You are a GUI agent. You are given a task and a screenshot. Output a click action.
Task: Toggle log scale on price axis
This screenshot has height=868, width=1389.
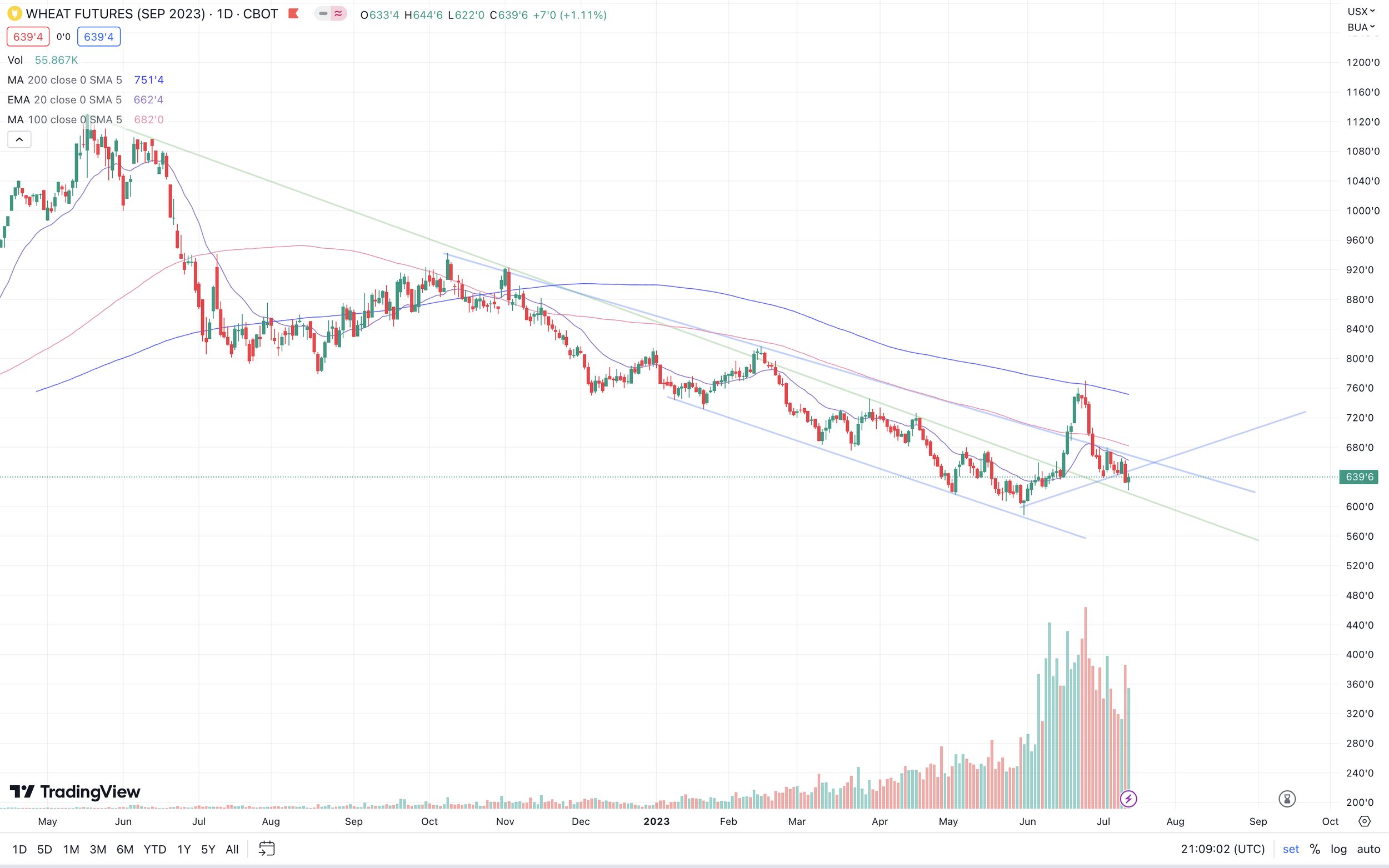click(x=1338, y=849)
